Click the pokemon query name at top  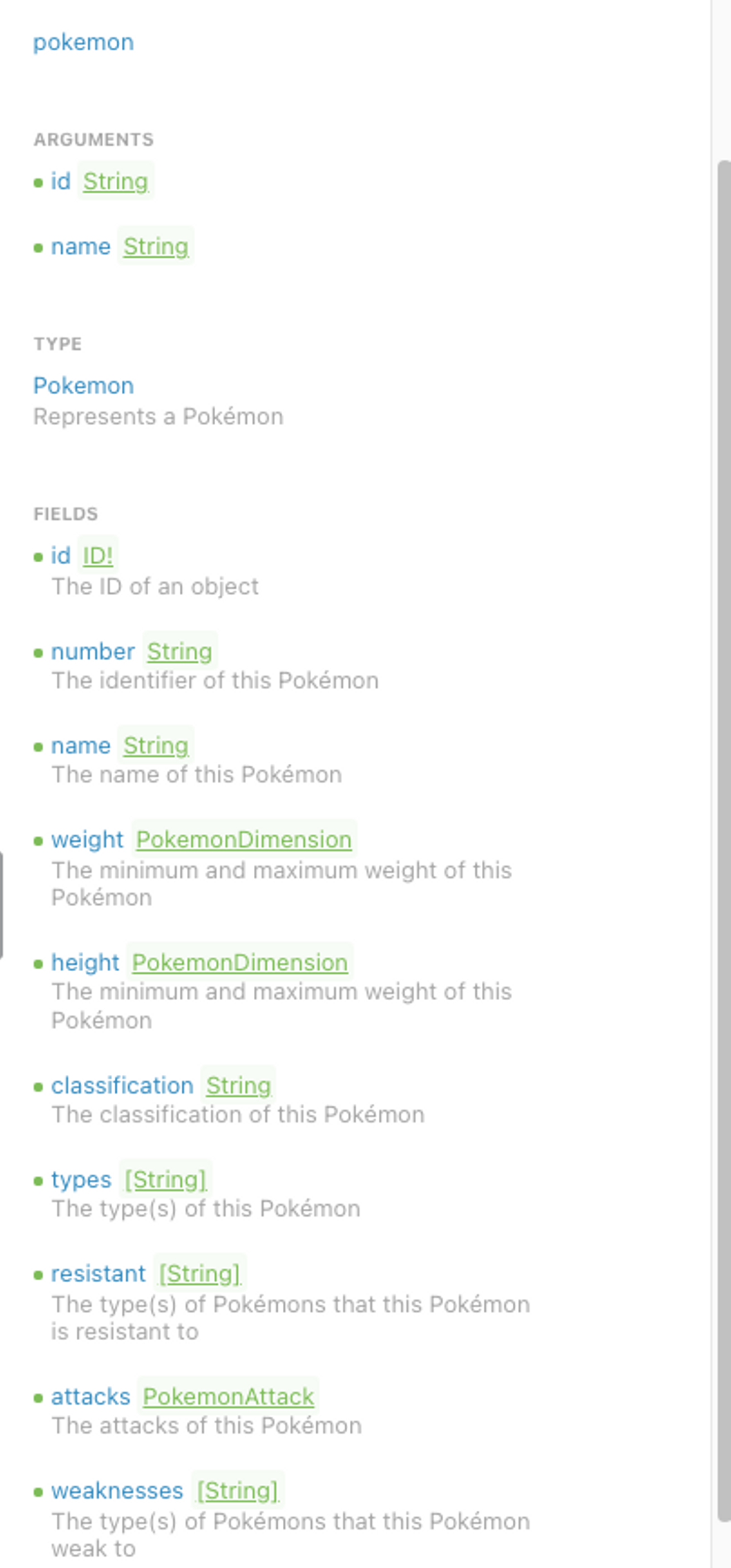pyautogui.click(x=83, y=43)
